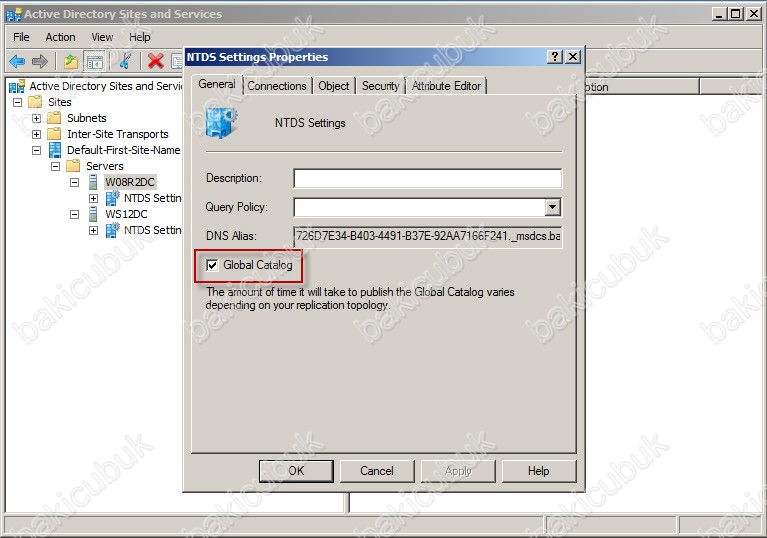Image resolution: width=767 pixels, height=538 pixels.
Task: Click the DNS Alias field value
Action: (428, 236)
